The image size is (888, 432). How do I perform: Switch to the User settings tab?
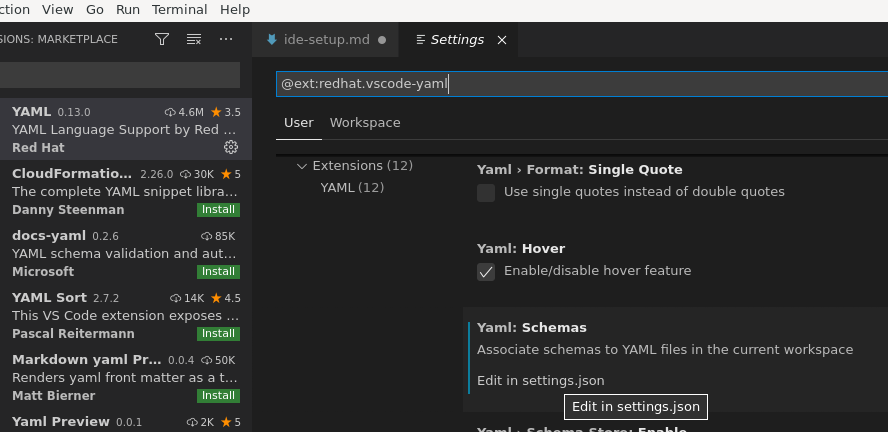298,123
